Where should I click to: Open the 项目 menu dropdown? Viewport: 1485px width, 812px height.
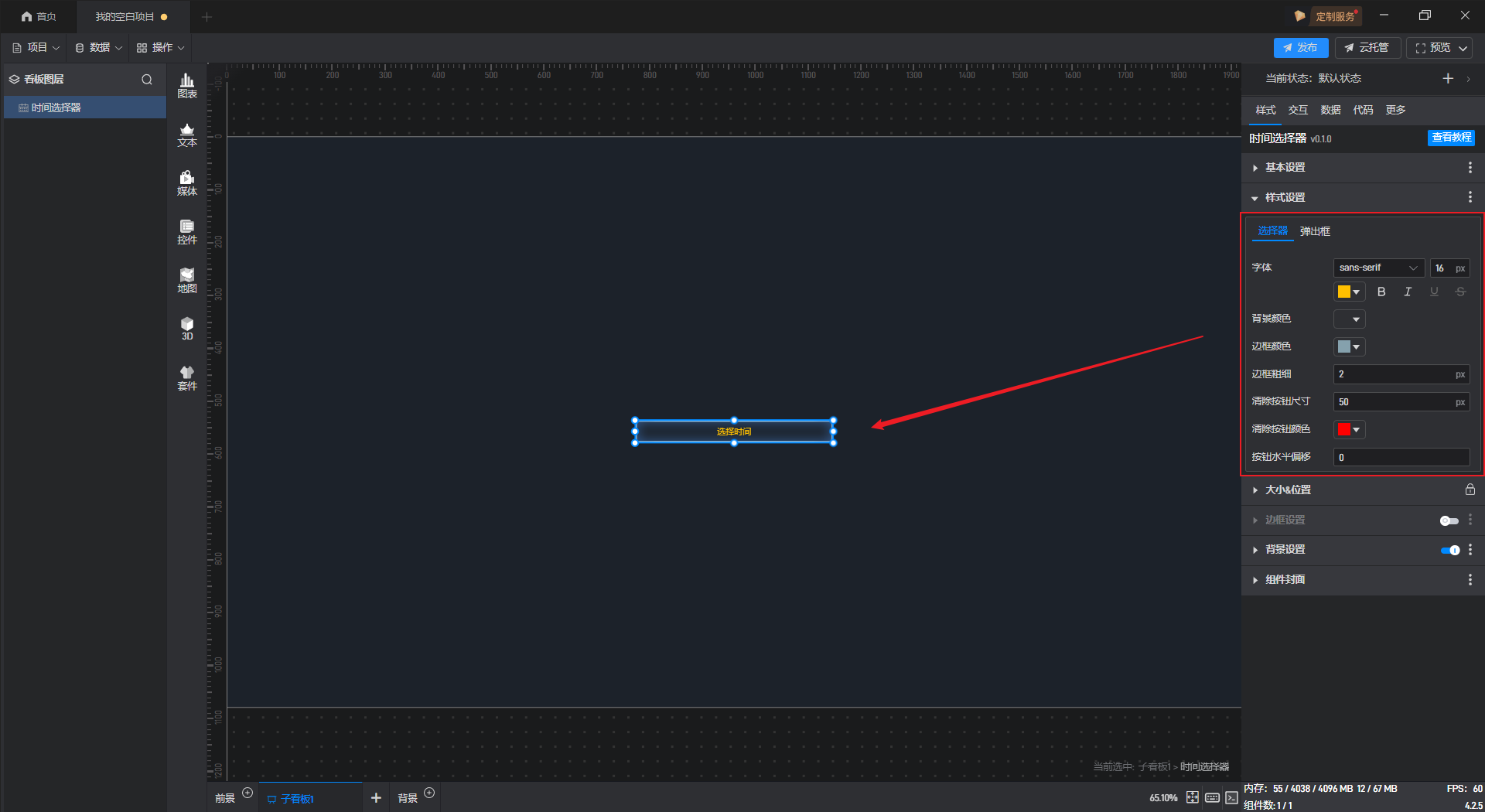[36, 48]
